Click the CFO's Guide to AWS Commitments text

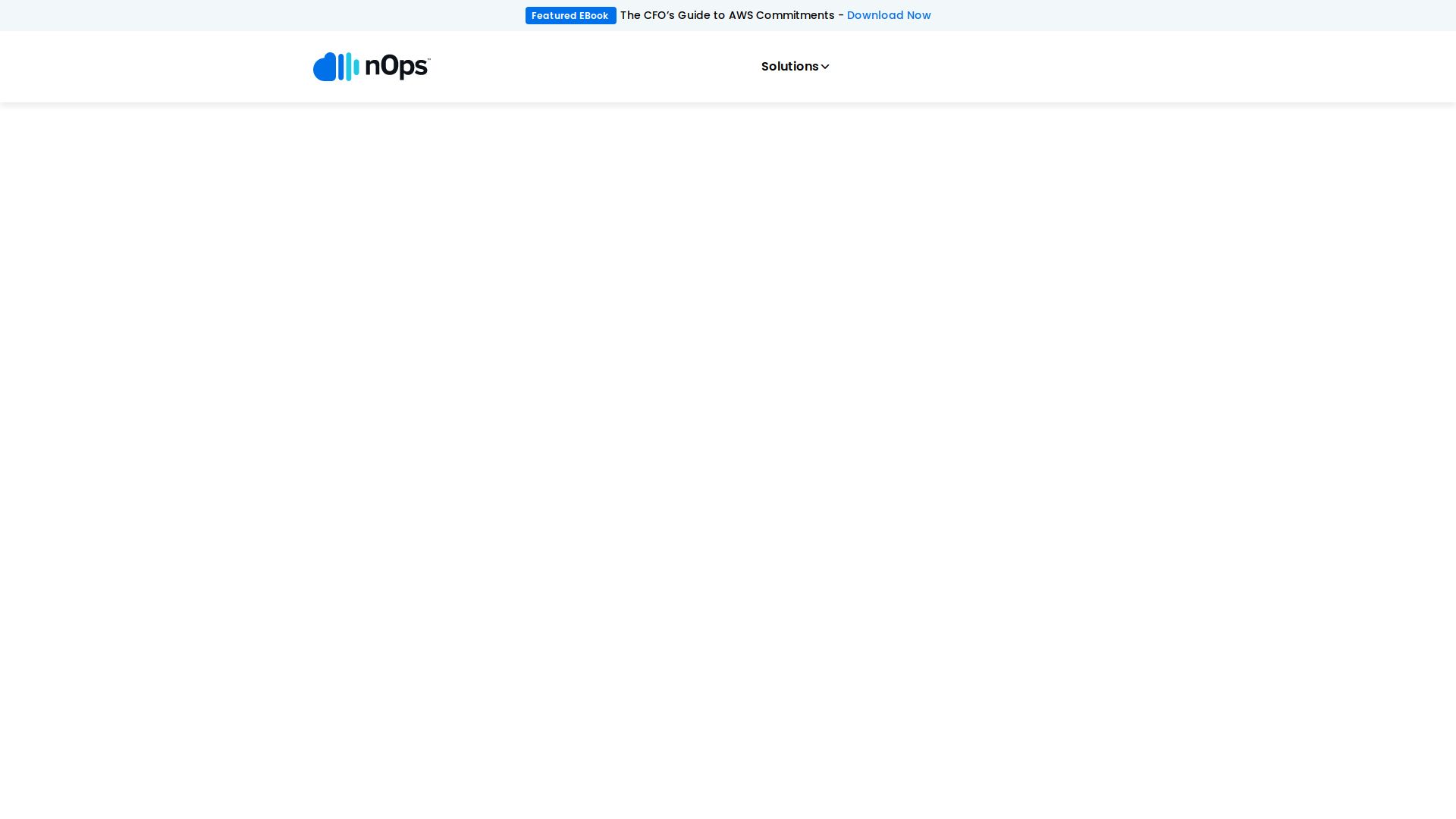[726, 15]
